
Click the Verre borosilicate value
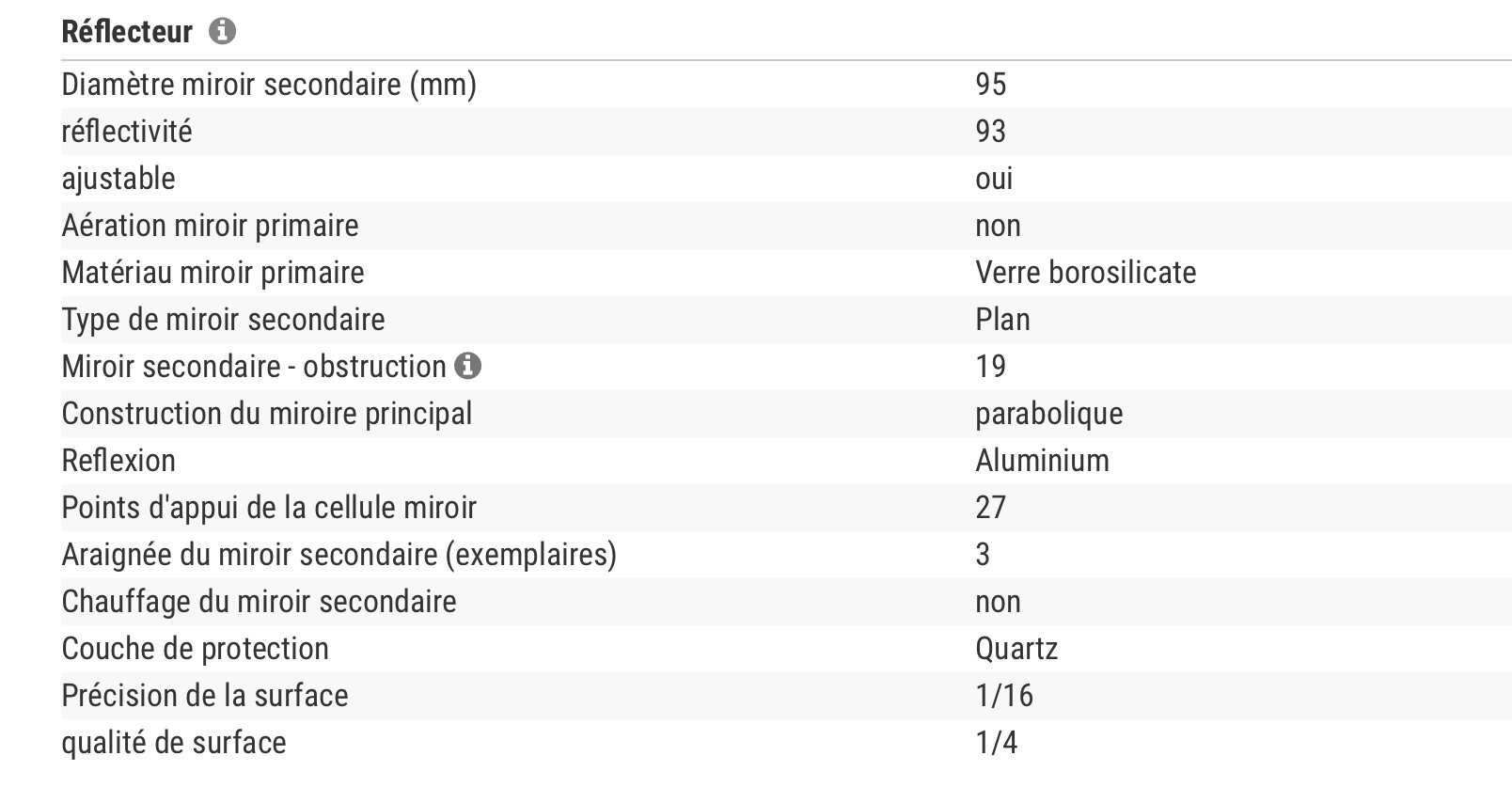click(1085, 273)
